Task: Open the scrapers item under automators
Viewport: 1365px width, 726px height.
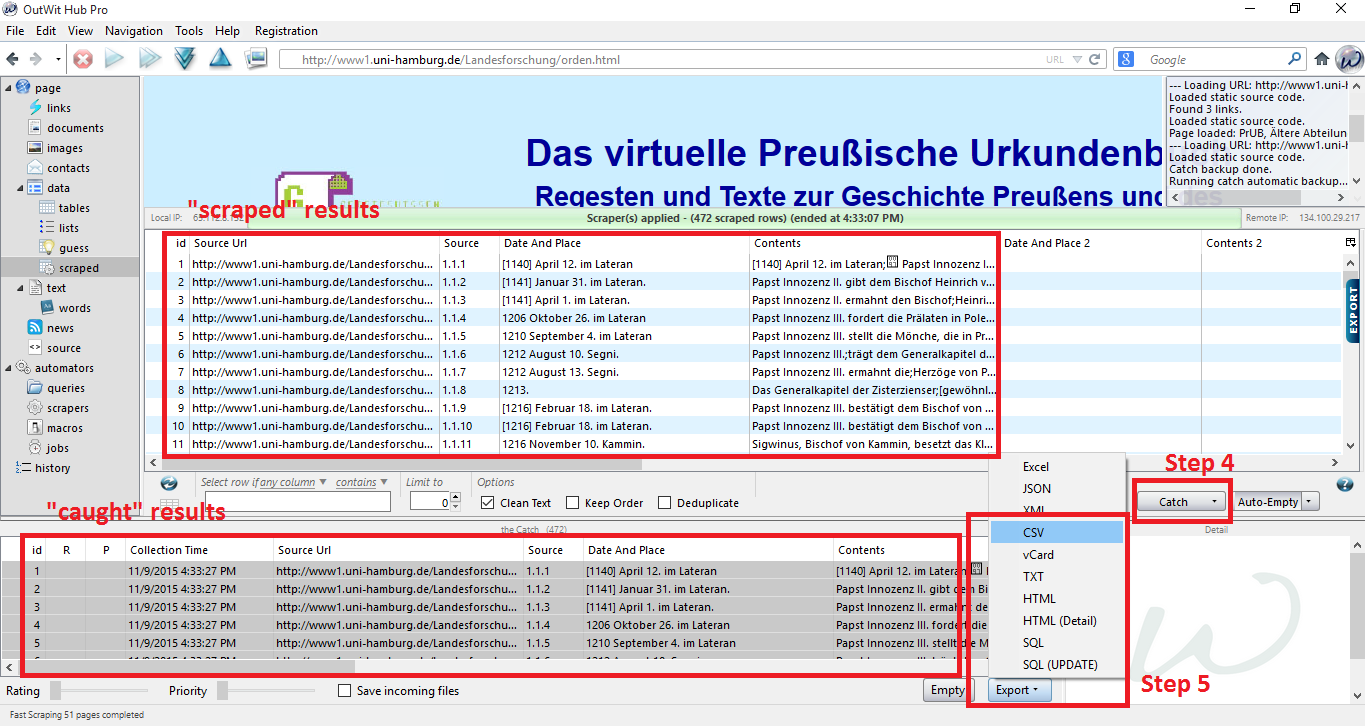Action: (x=68, y=408)
